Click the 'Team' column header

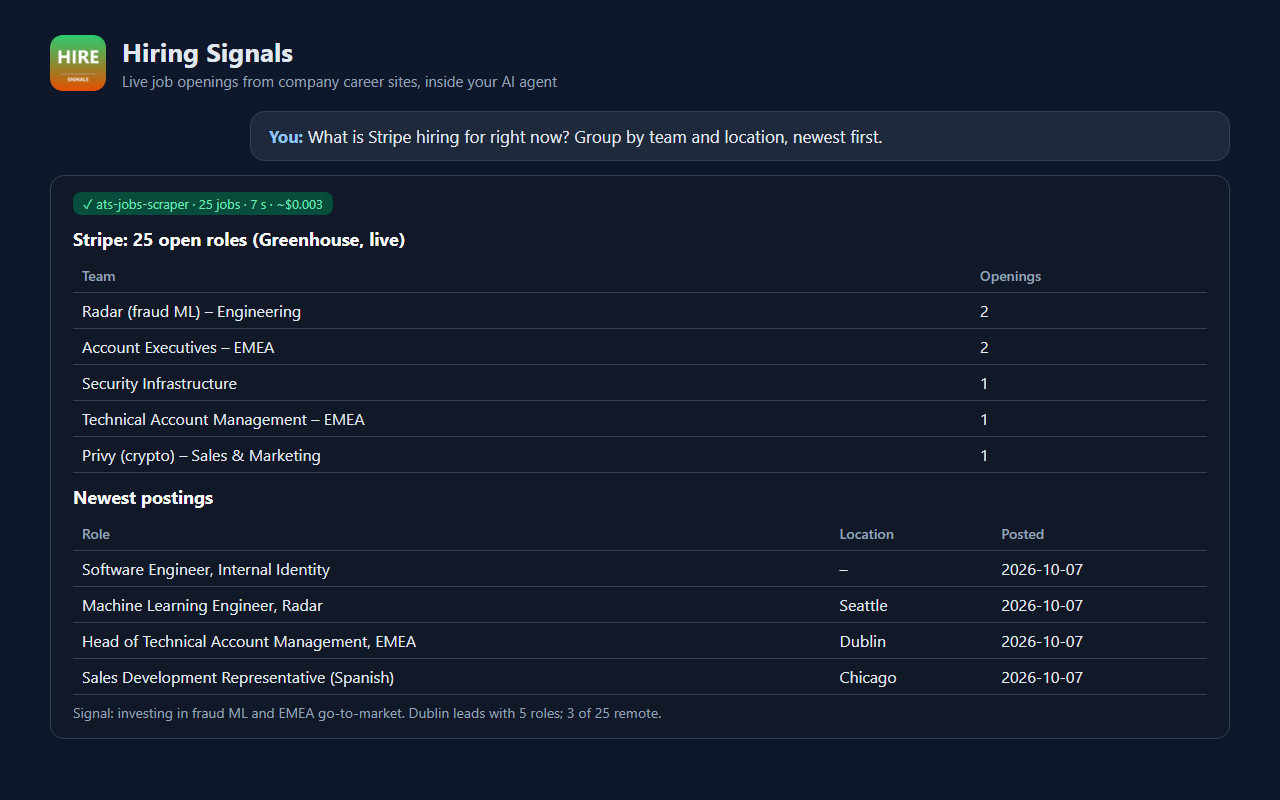98,276
